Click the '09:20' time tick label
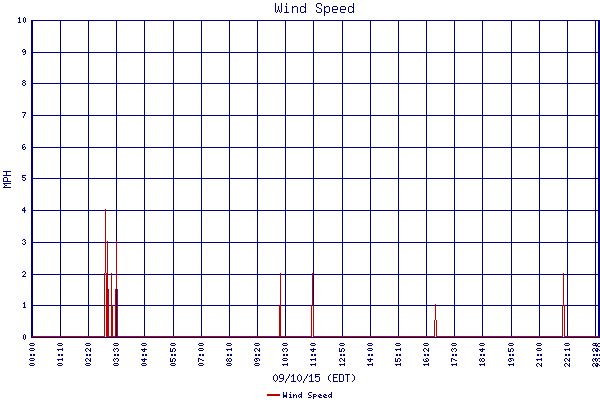 [x=258, y=354]
